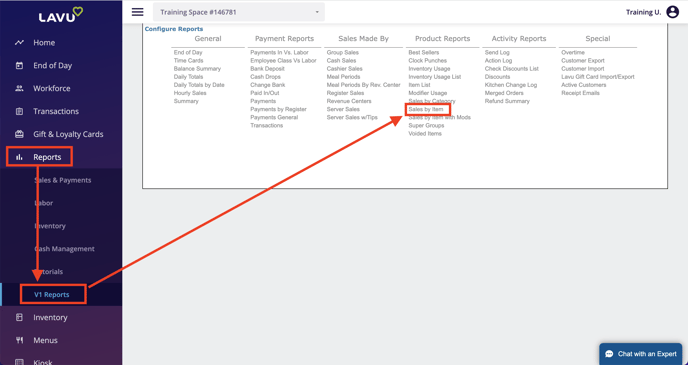688x365 pixels.
Task: Select Labor under Reports
Action: (x=43, y=203)
